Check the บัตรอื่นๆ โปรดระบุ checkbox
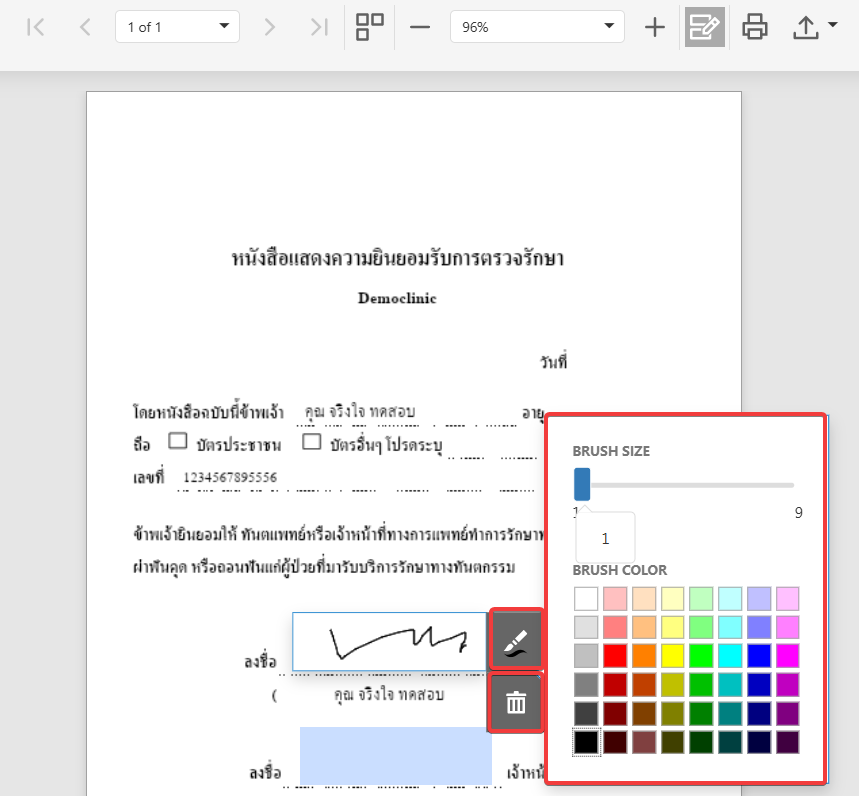859x808 pixels. click(x=312, y=442)
